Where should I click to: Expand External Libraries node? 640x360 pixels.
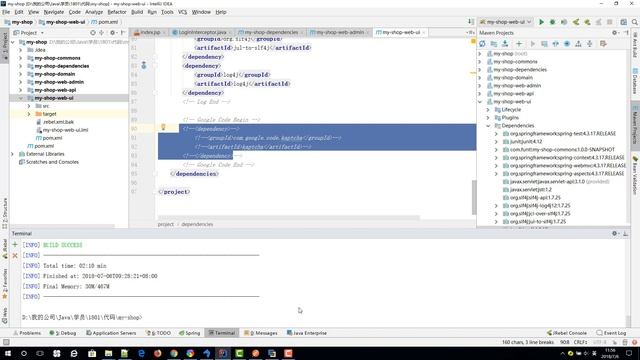[x=13, y=154]
